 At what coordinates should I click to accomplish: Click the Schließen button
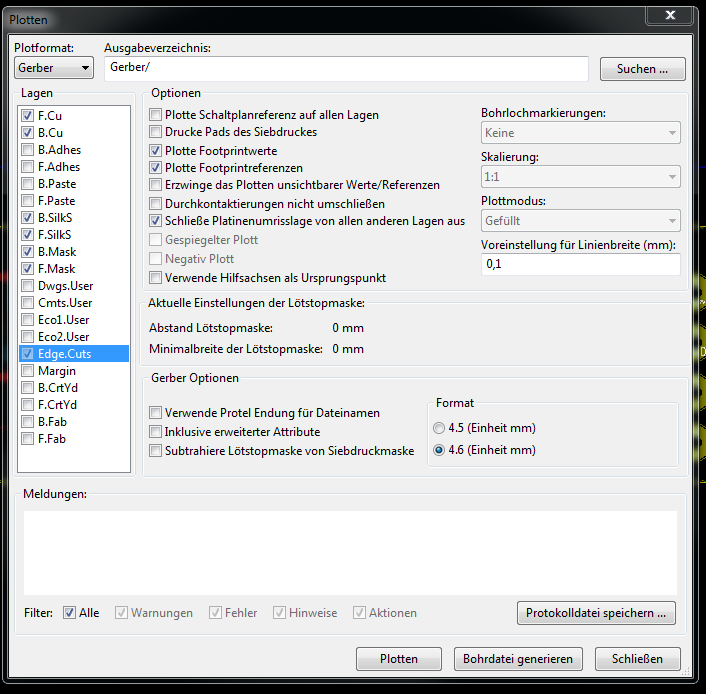[637, 659]
